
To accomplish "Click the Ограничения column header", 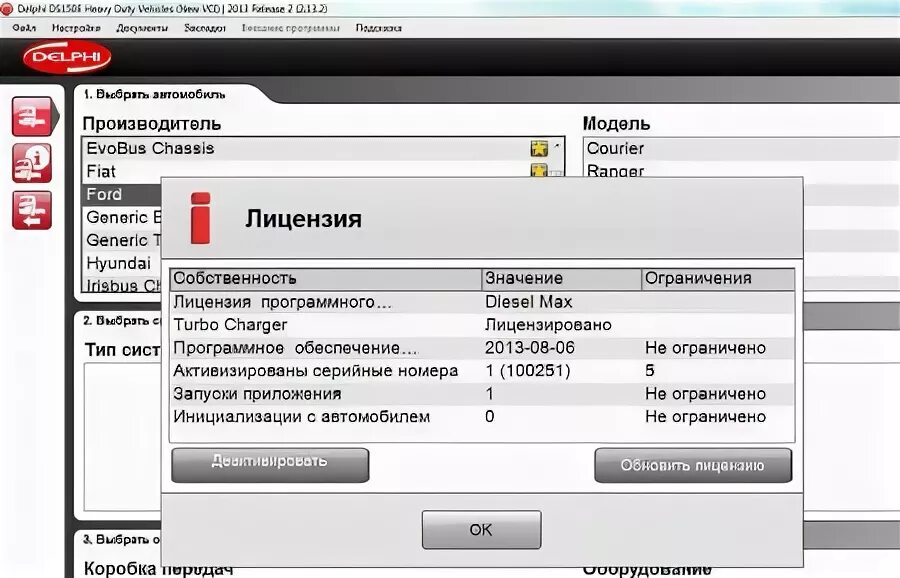I will (x=717, y=279).
